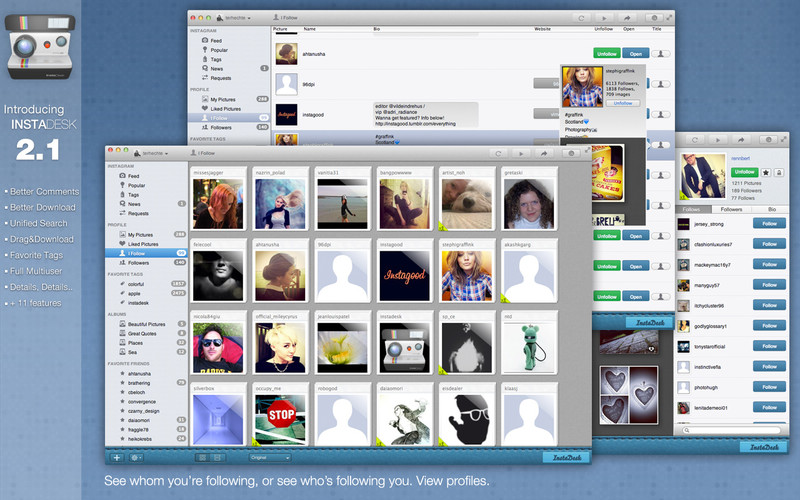Click the refresh icon in front window toolbar
800x500 pixels.
[x=496, y=153]
